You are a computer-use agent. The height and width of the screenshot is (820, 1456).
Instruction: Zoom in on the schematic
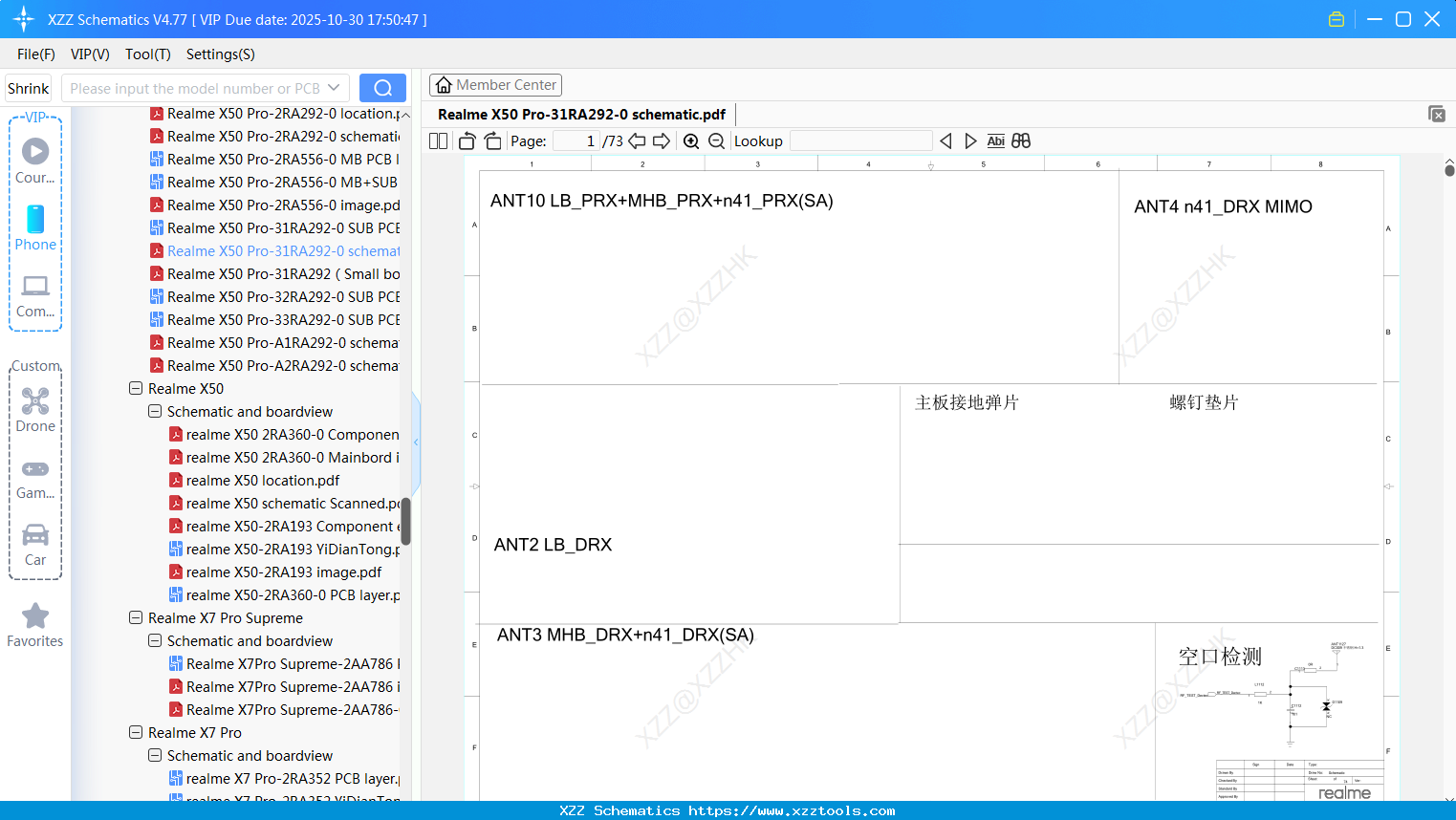pyautogui.click(x=691, y=141)
